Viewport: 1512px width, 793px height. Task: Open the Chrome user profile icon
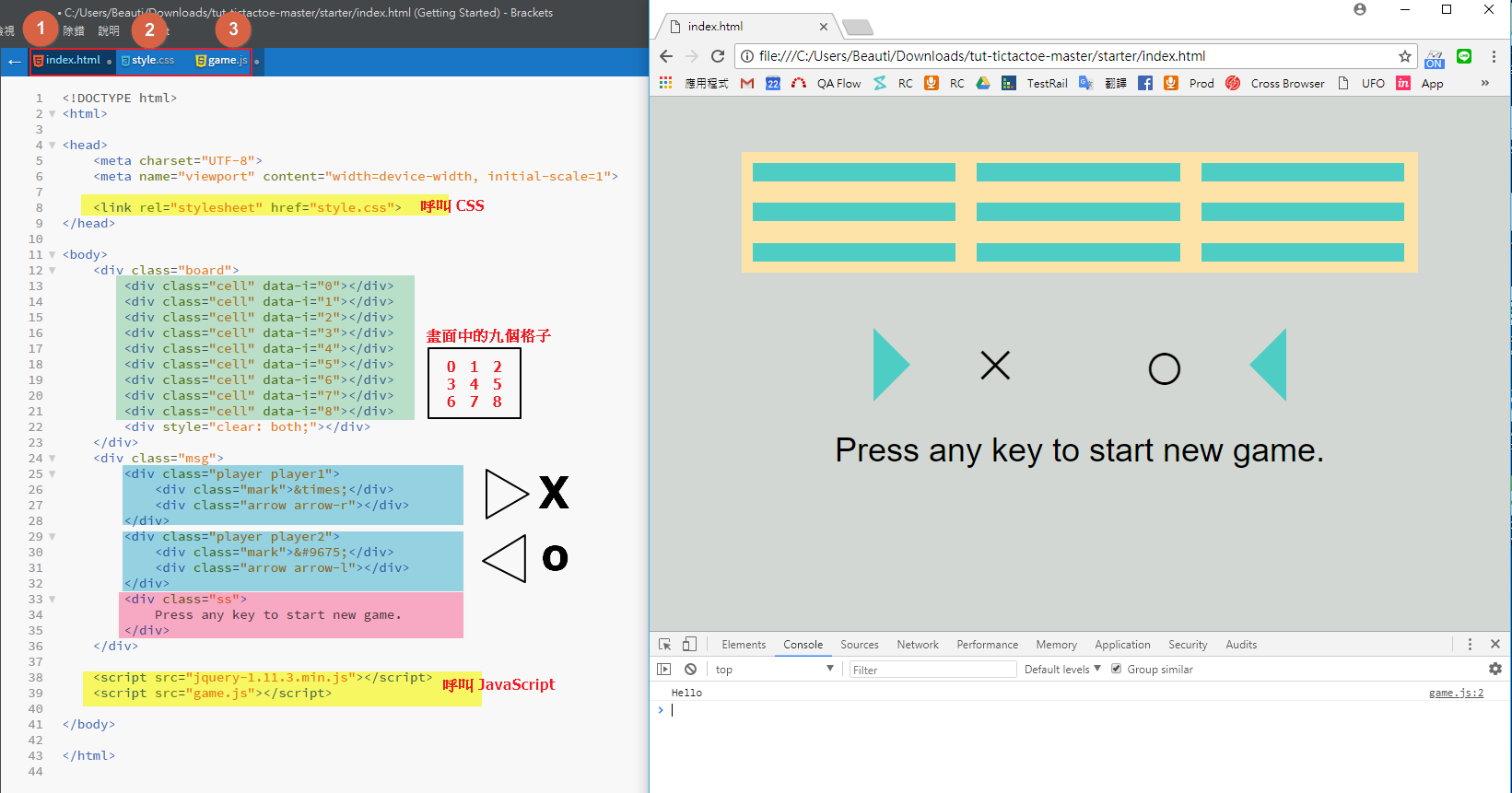click(1360, 9)
